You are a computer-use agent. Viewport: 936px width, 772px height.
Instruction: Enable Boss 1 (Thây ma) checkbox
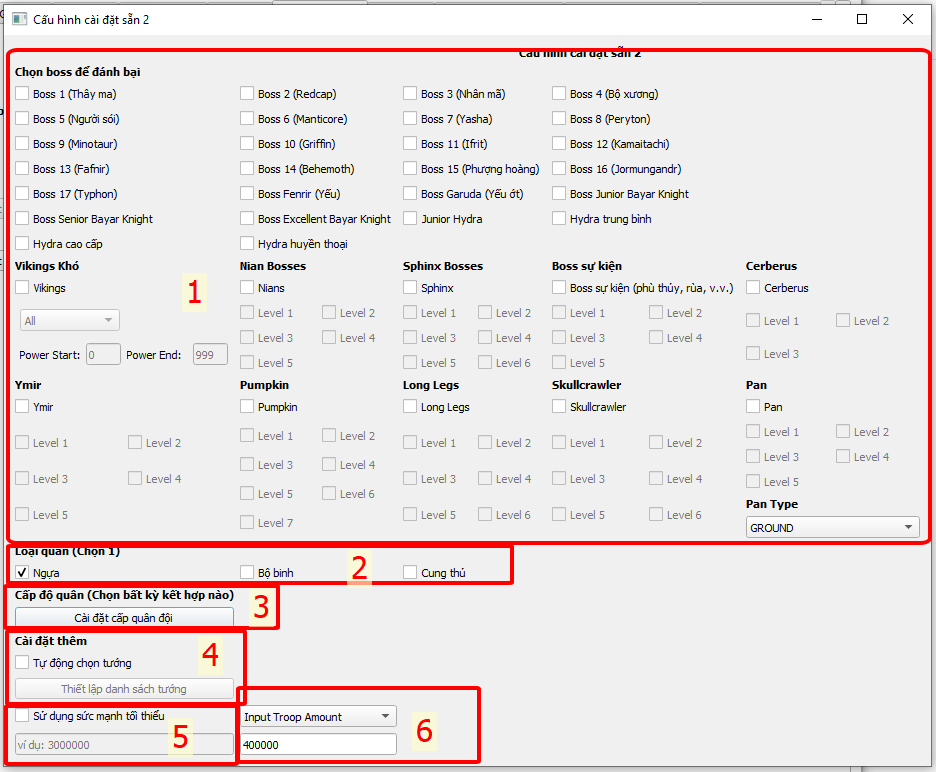click(x=22, y=94)
